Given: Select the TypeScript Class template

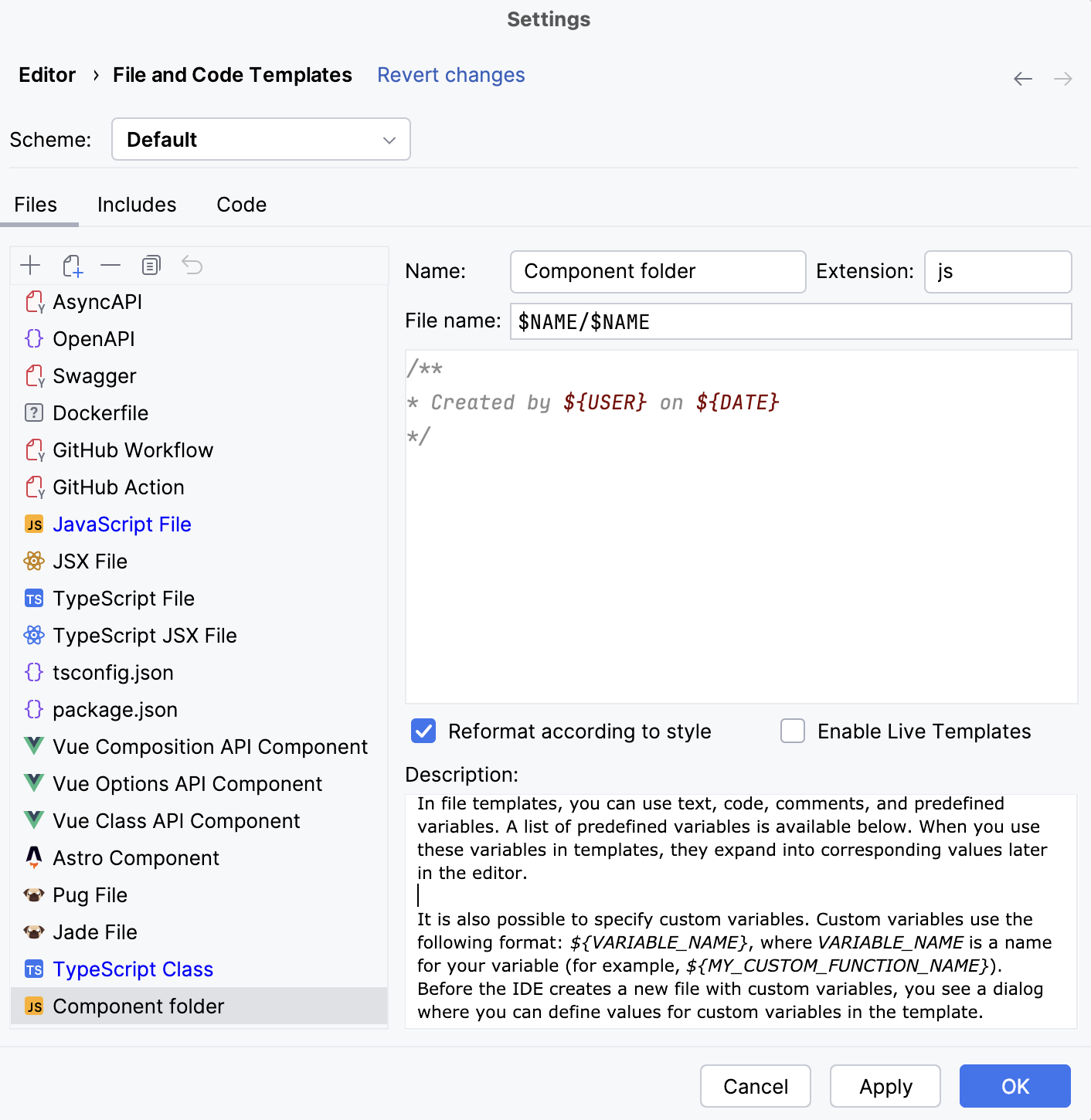Looking at the screenshot, I should 133,969.
